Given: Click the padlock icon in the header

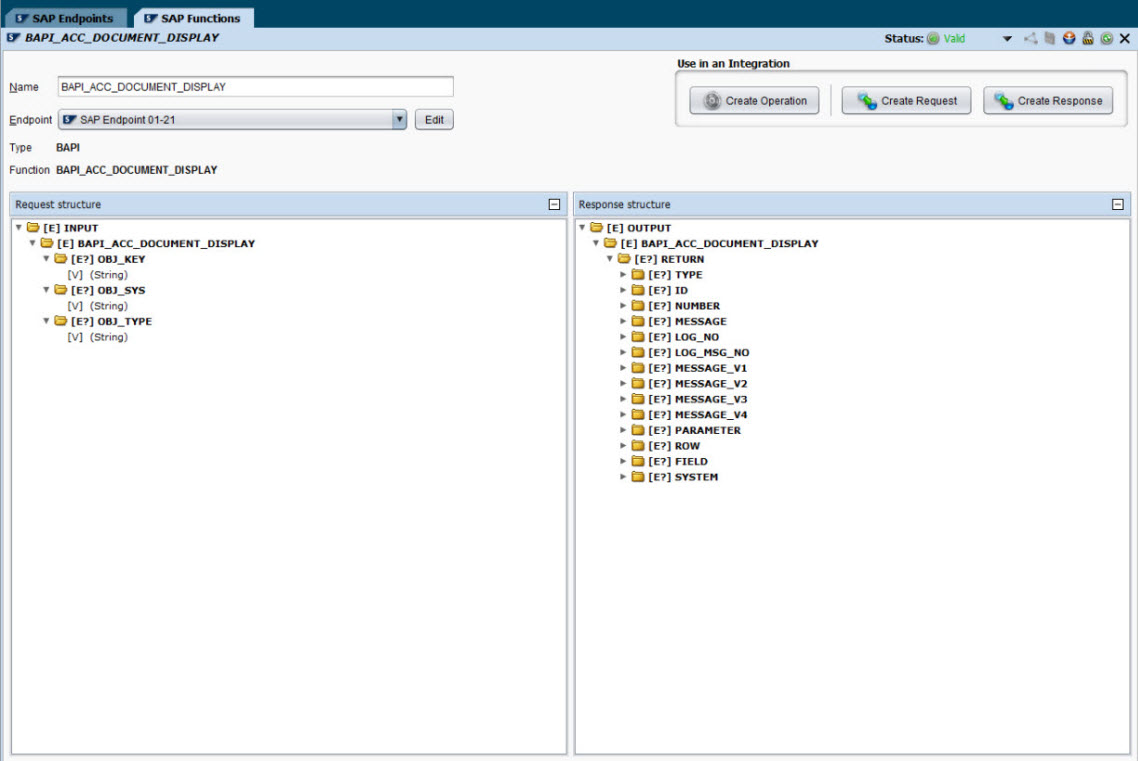Looking at the screenshot, I should (1088, 38).
